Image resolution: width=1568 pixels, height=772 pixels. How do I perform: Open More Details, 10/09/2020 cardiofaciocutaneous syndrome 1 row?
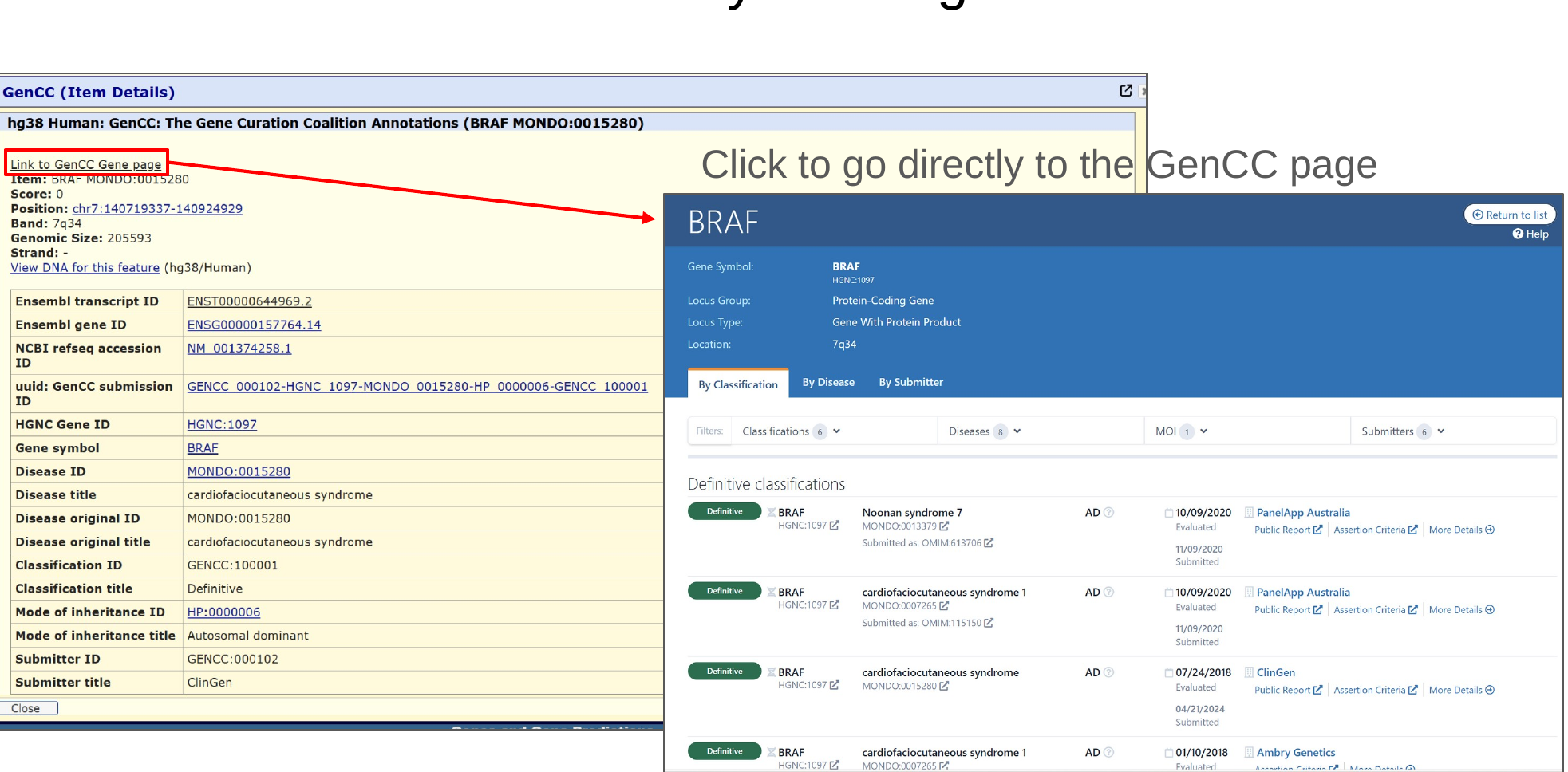click(x=1462, y=610)
